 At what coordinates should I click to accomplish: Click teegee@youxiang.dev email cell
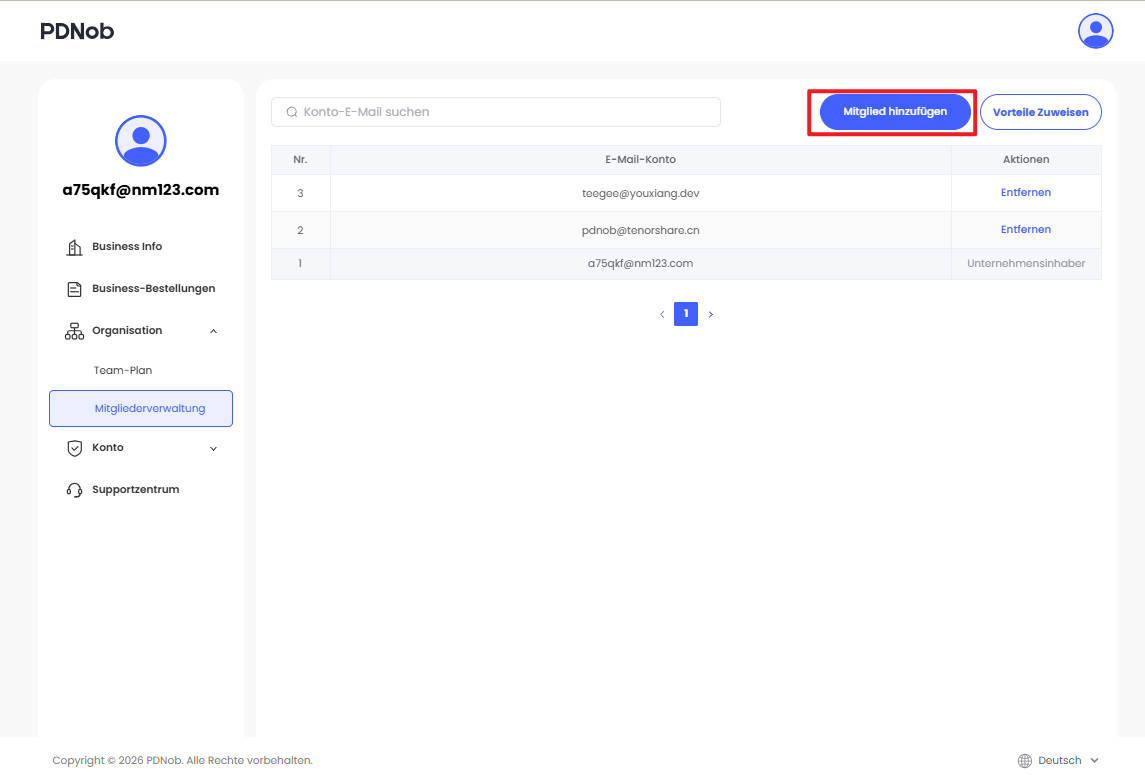tap(640, 194)
